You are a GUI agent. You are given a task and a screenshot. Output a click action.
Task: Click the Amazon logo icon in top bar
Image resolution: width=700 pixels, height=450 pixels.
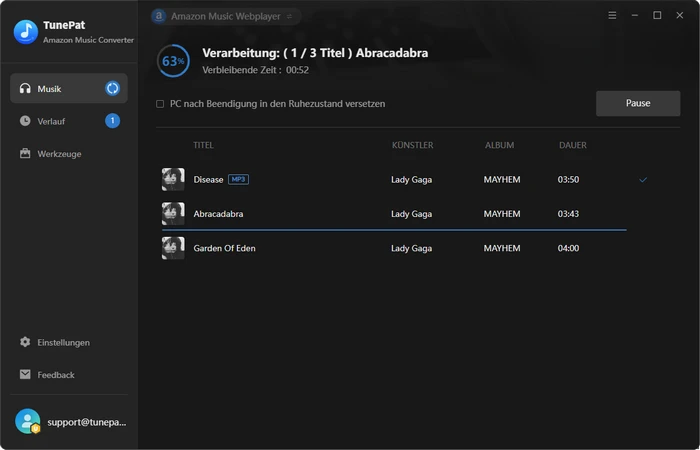(159, 17)
